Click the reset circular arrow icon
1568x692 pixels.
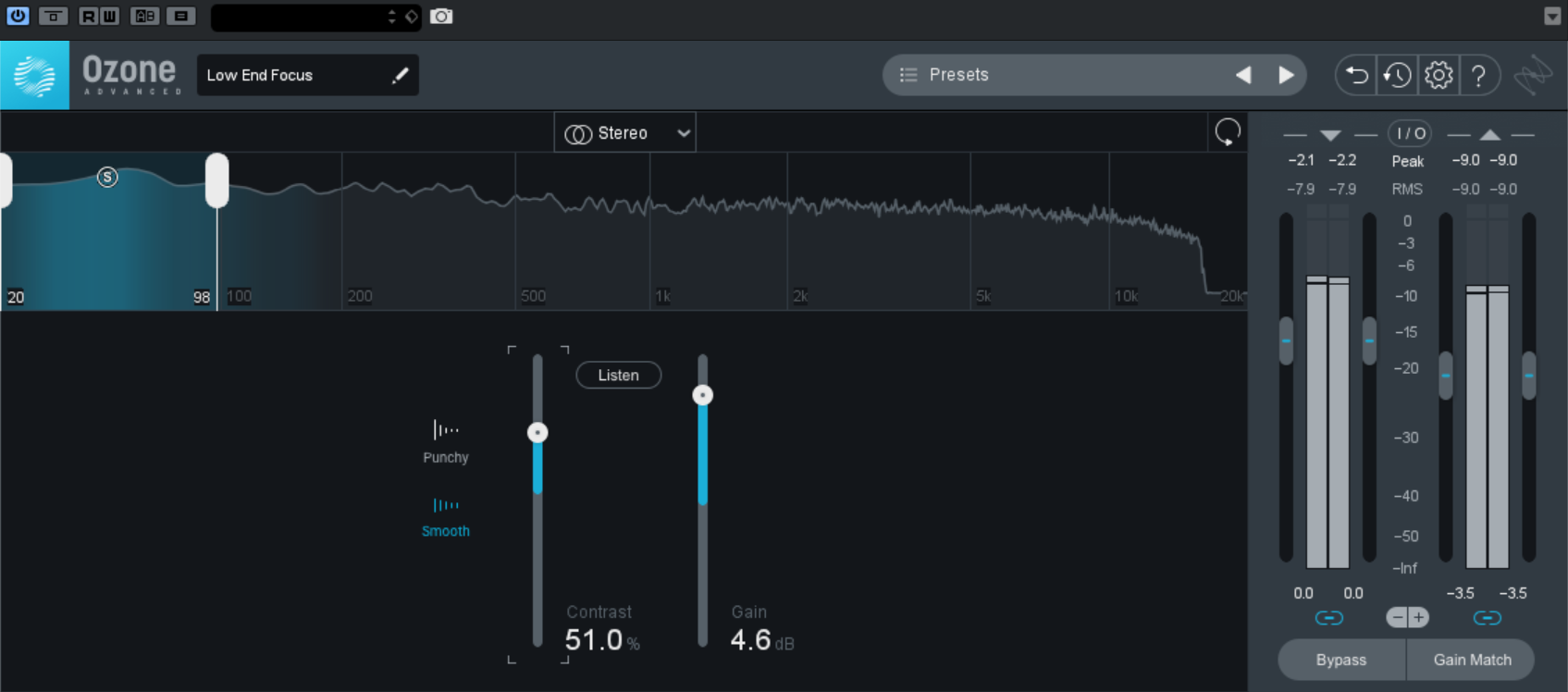[x=1228, y=132]
